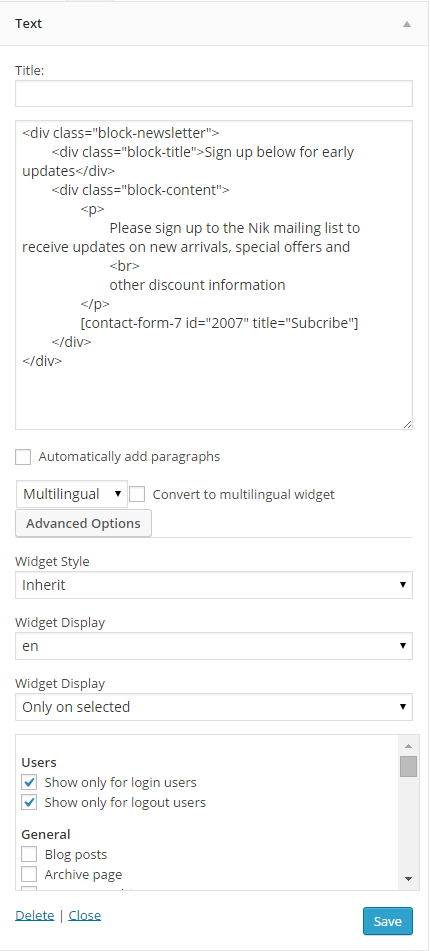Screen dimensions: 430x951
Task: Check Convert to multilingual widget
Action: click(138, 494)
